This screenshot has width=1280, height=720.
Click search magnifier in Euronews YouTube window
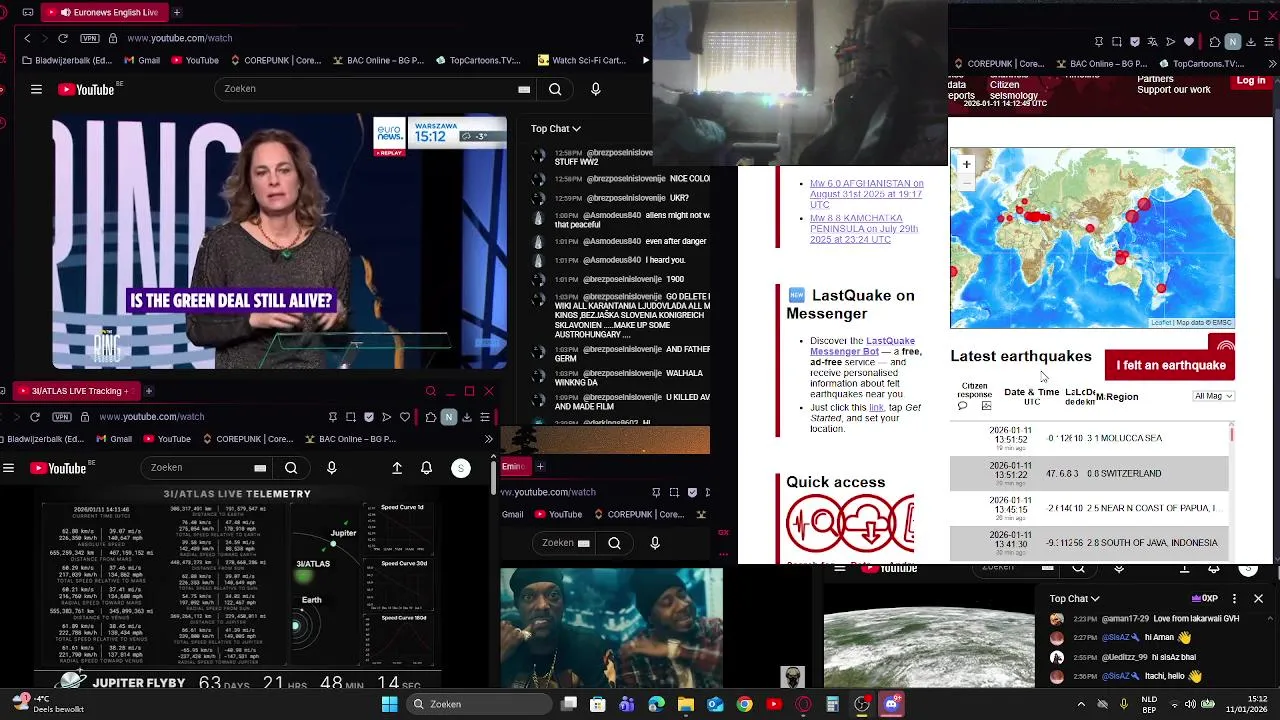pyautogui.click(x=555, y=89)
